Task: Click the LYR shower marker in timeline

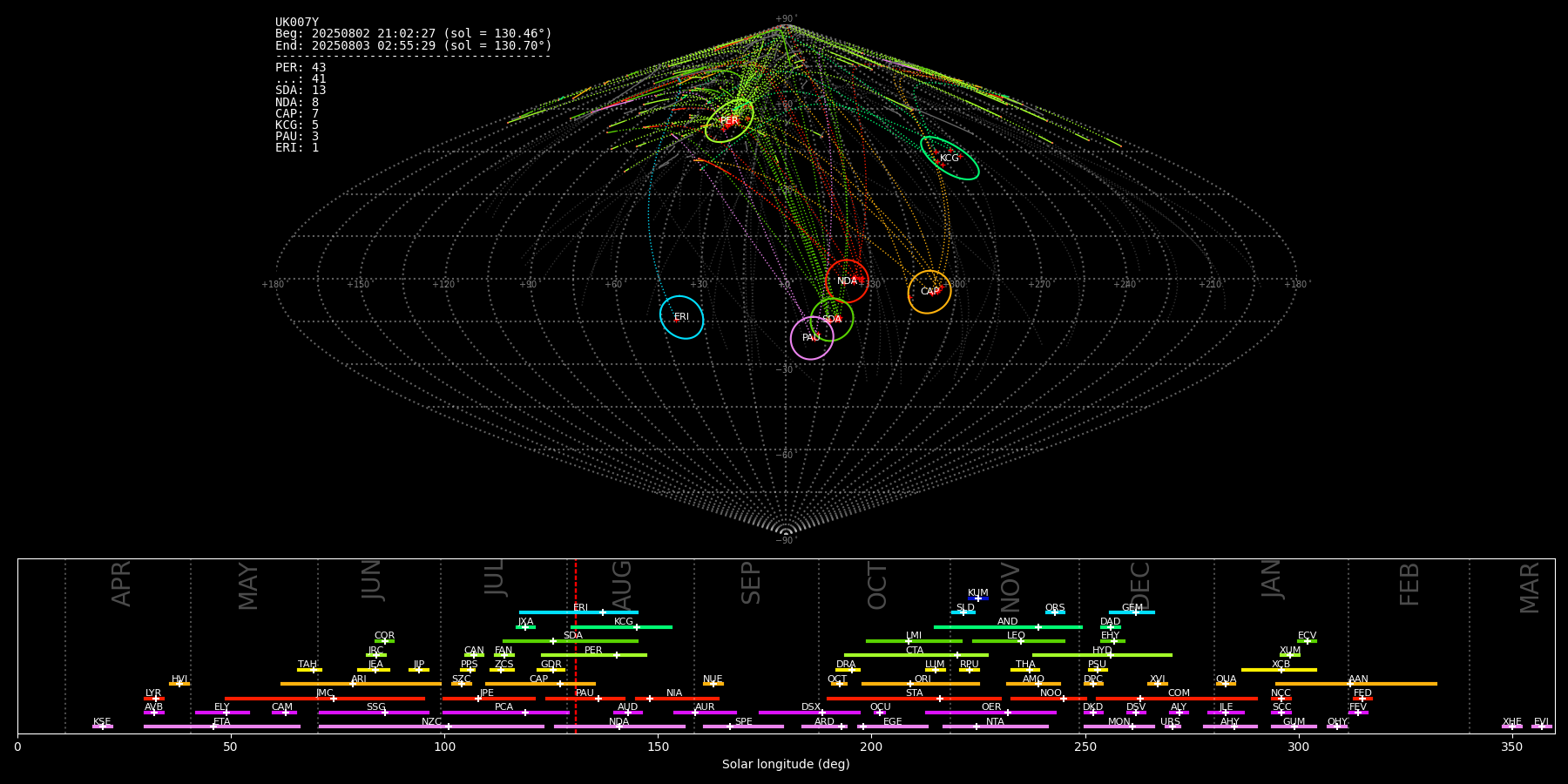Action: click(x=154, y=698)
